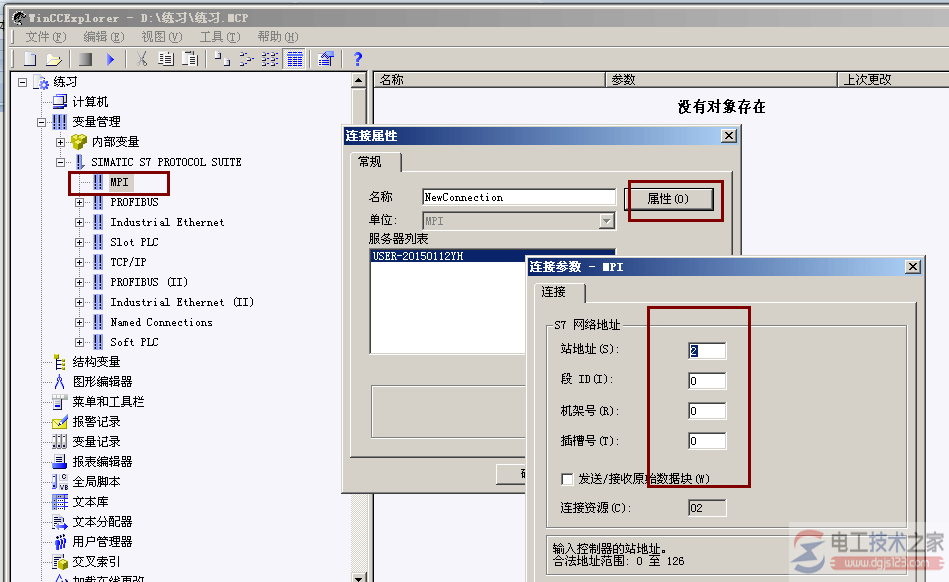The image size is (949, 582).
Task: Collapse SIMATIC S7 PROTOCOL SUITE node
Action: pos(60,162)
